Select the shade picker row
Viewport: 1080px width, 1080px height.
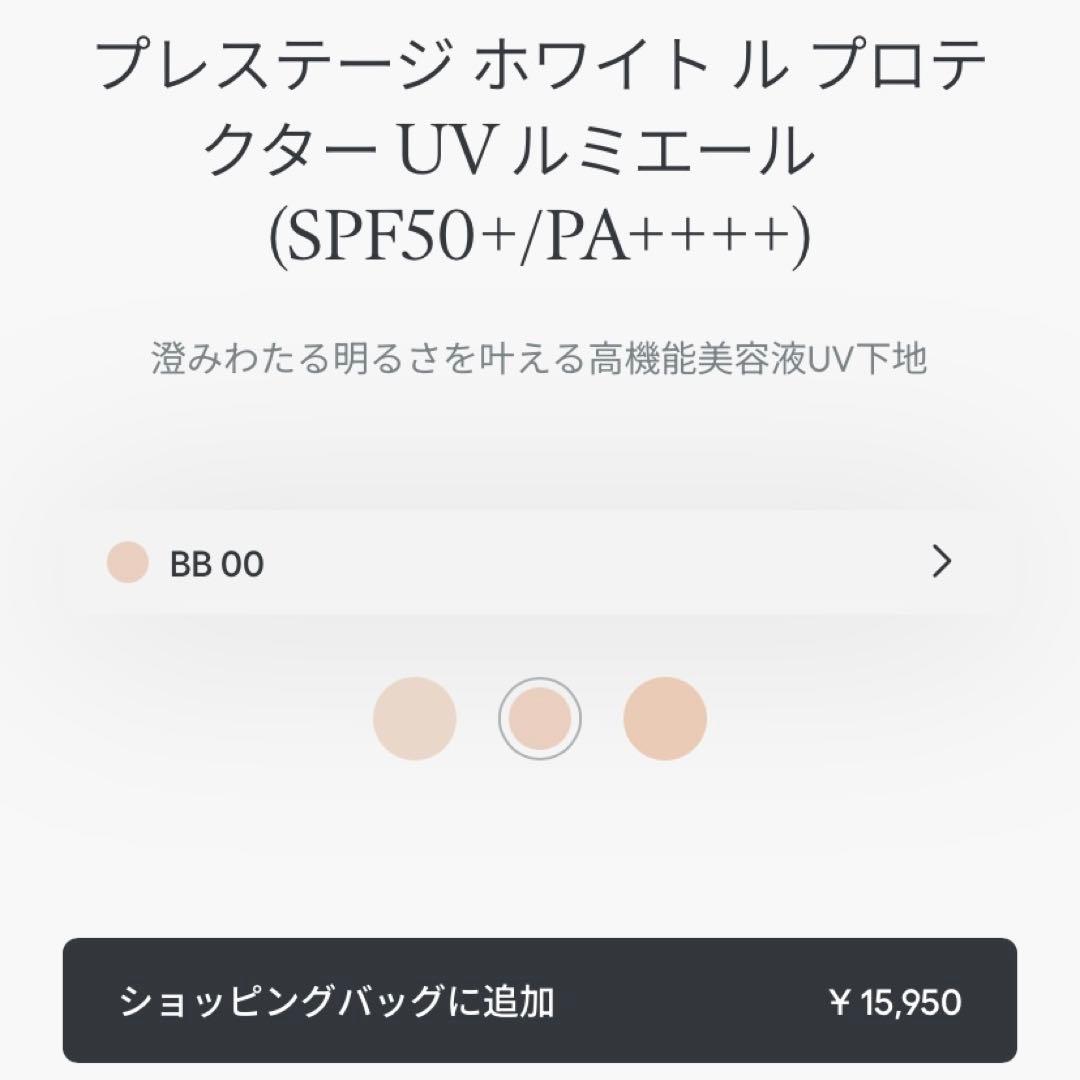coord(540,565)
